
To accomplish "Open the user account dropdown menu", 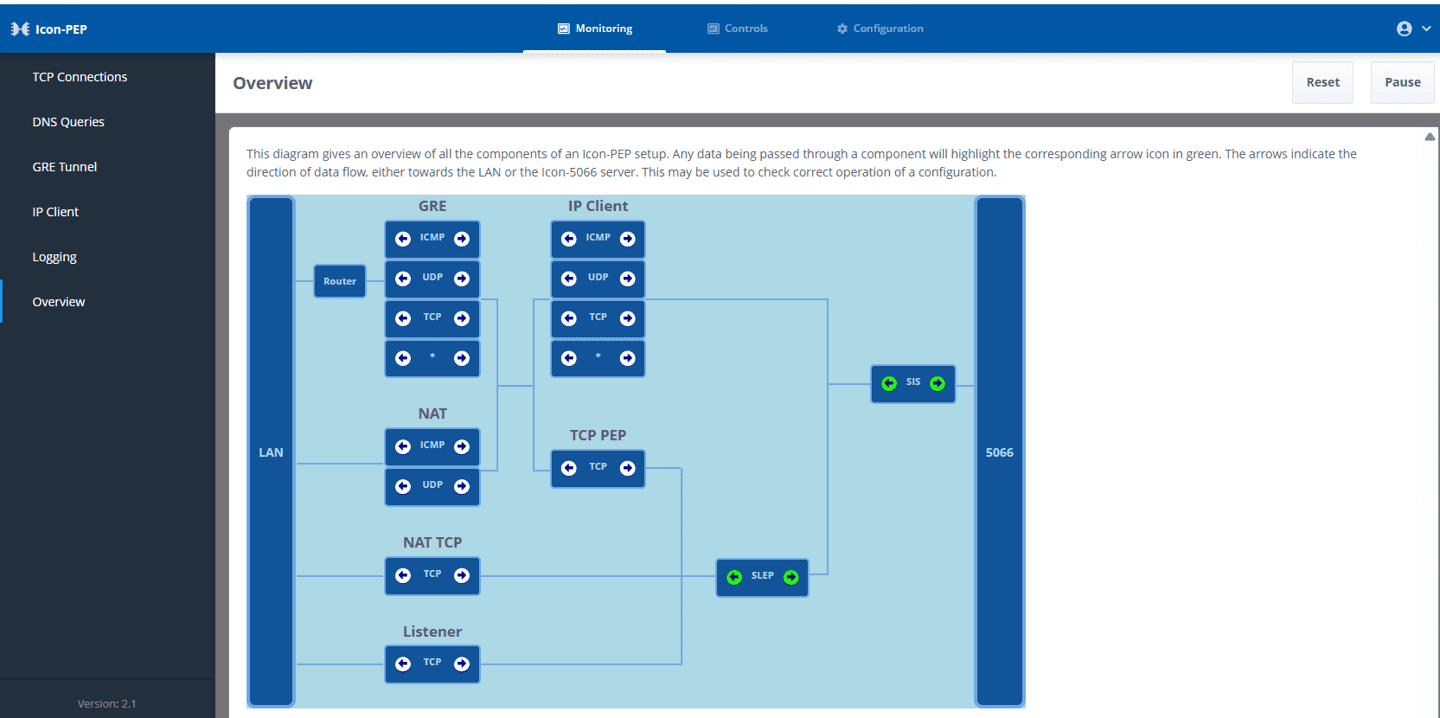I will click(1413, 29).
